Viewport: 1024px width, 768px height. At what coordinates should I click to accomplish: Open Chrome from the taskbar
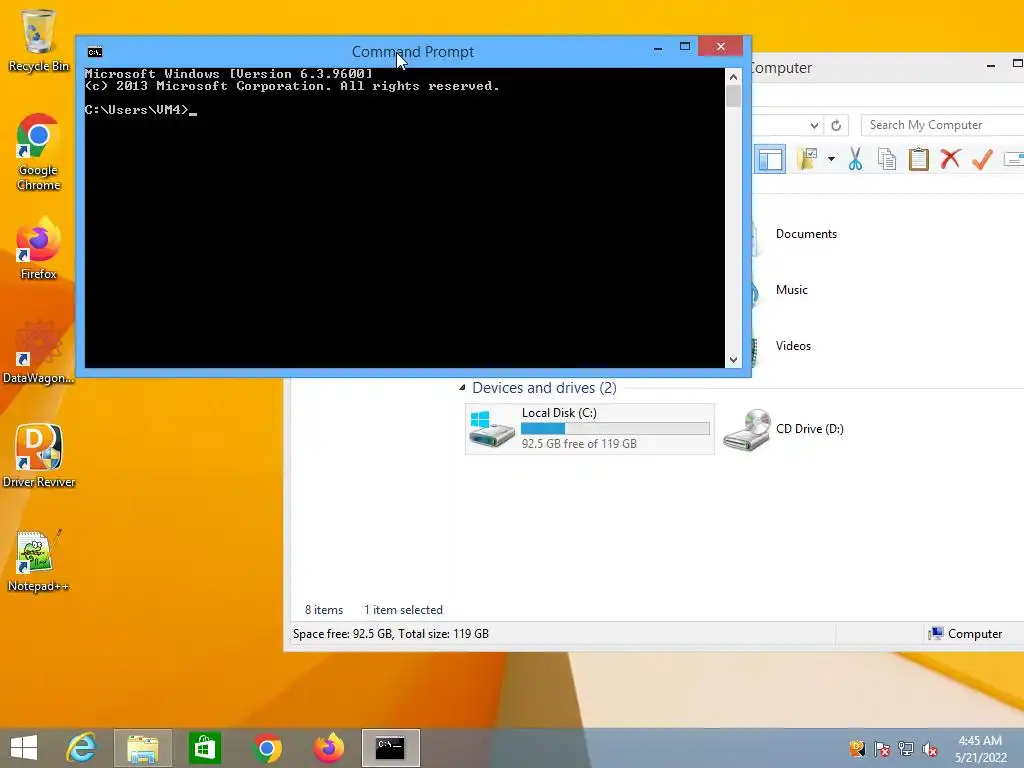coord(266,748)
